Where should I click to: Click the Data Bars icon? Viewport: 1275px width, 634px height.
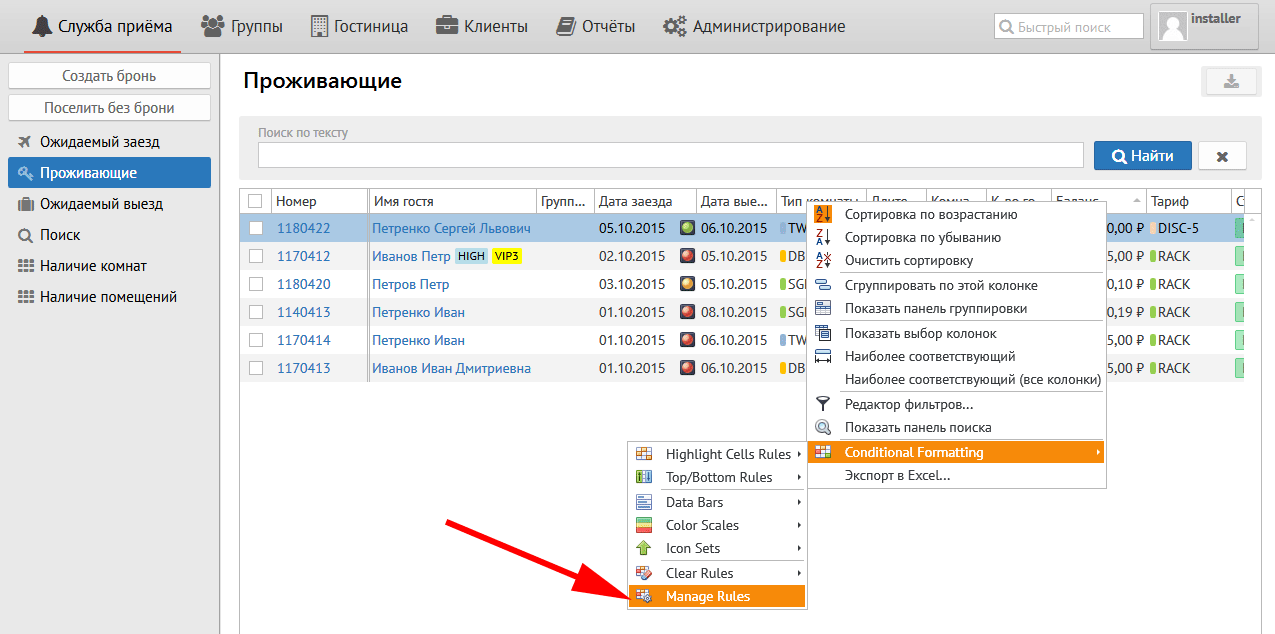point(645,502)
